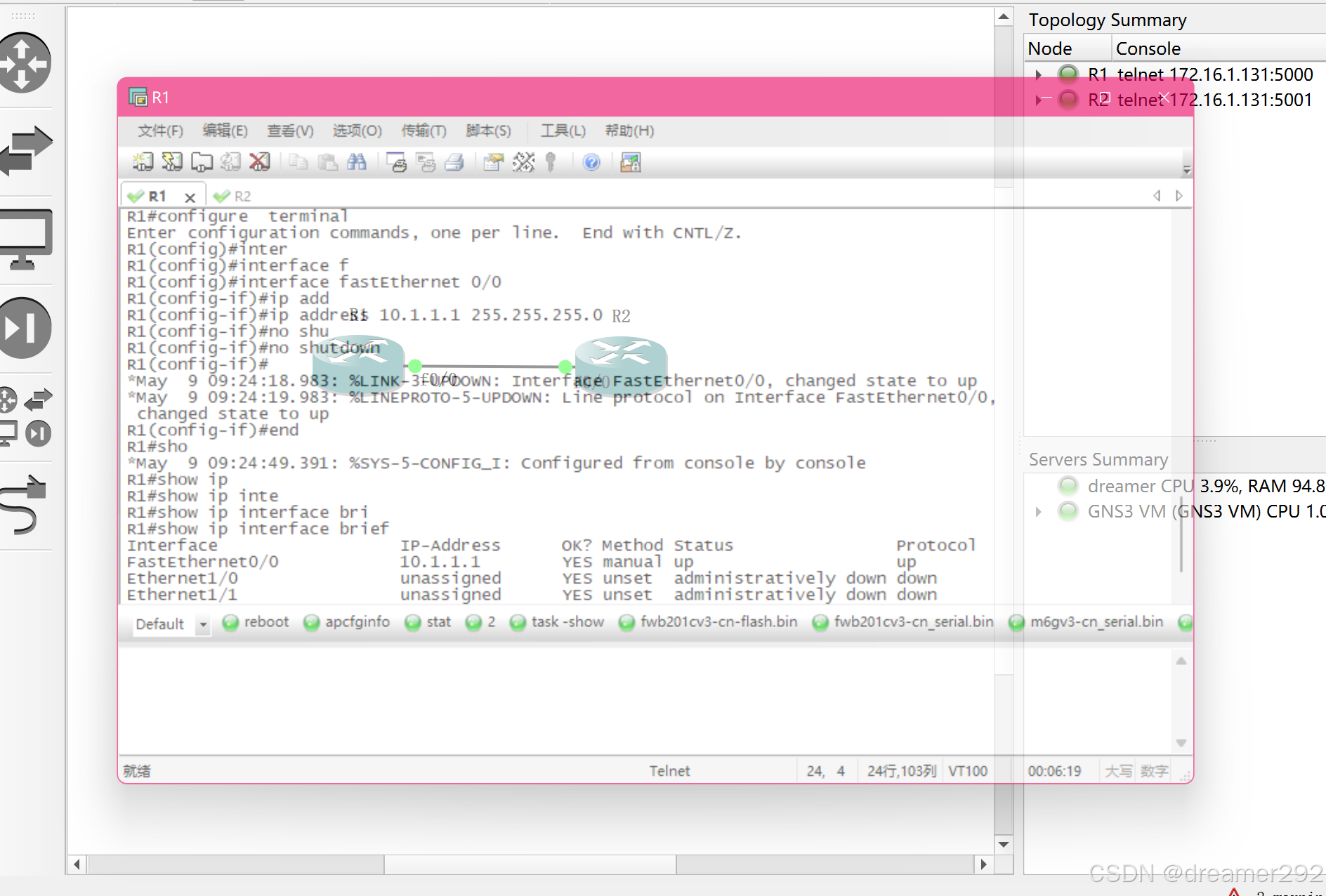Click the Console column header
Screen dimensions: 1326x896
tap(1219, 48)
